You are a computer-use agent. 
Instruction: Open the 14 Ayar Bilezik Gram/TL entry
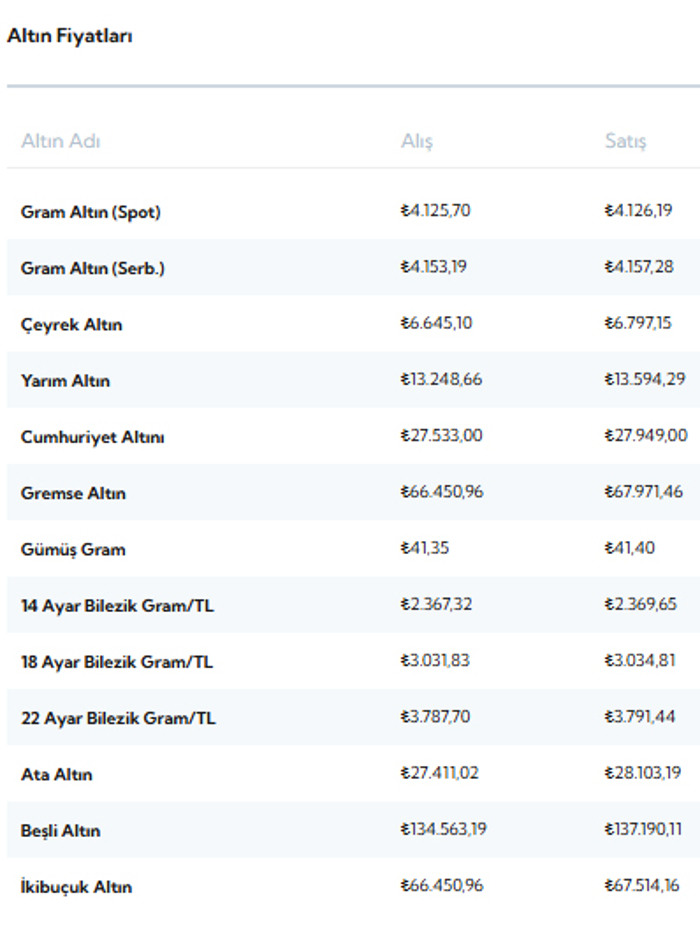click(x=117, y=605)
